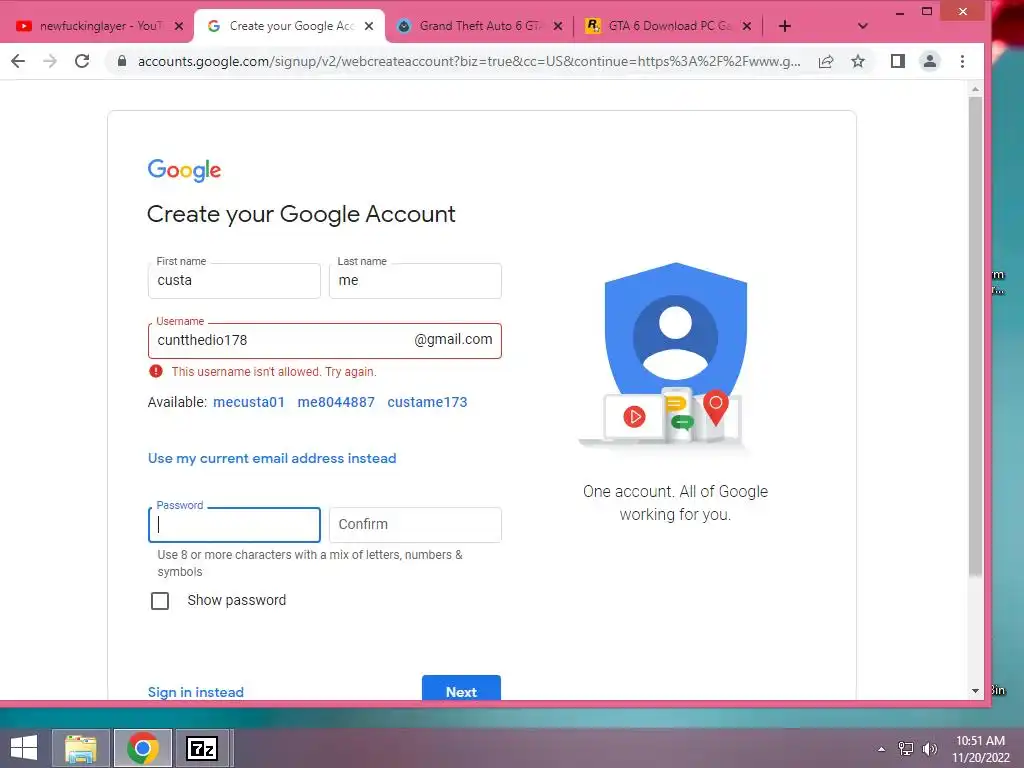Close the GTA 6 Download PC tab
The image size is (1024, 768).
click(x=747, y=26)
